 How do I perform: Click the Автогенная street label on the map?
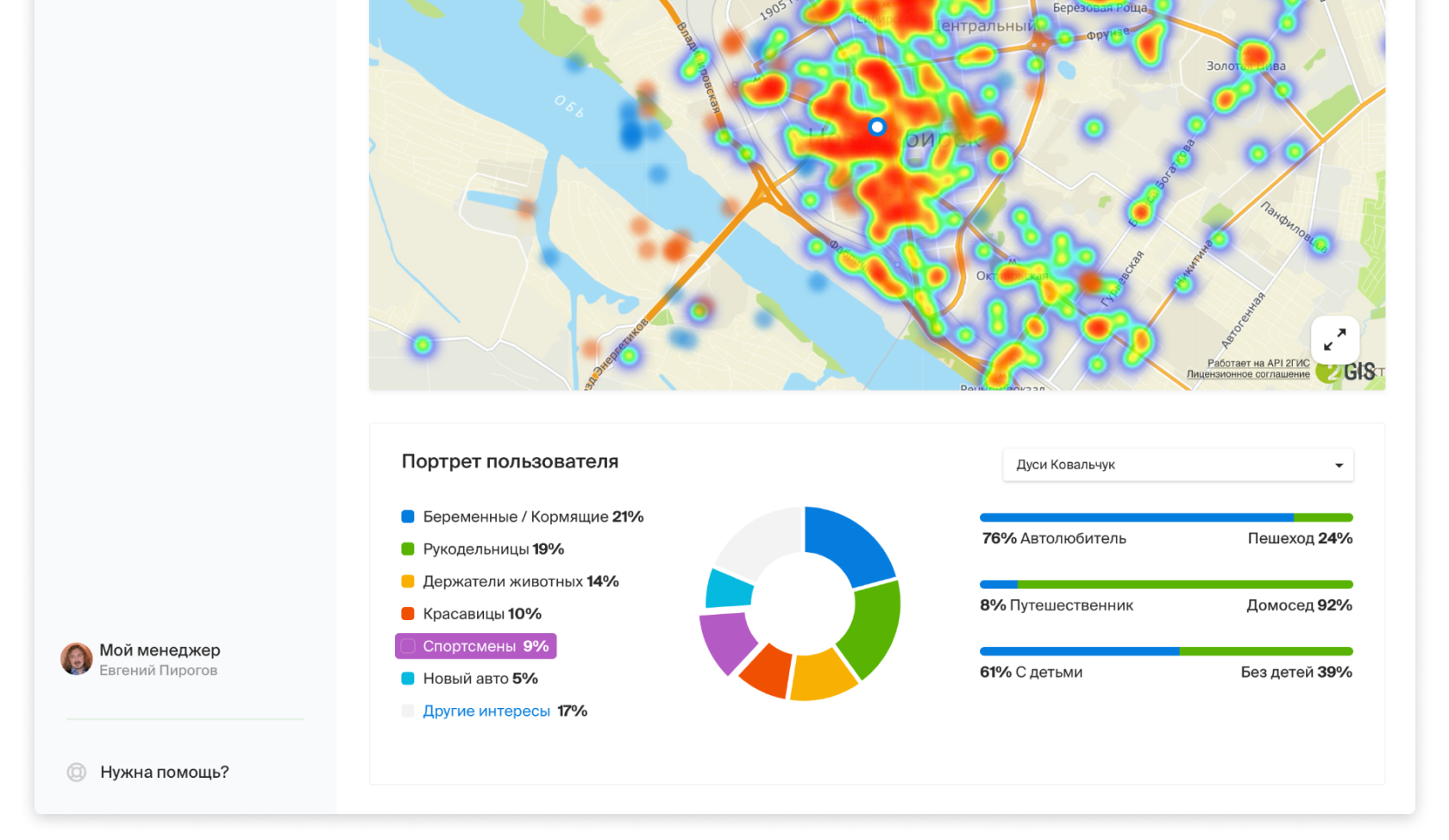(1243, 319)
